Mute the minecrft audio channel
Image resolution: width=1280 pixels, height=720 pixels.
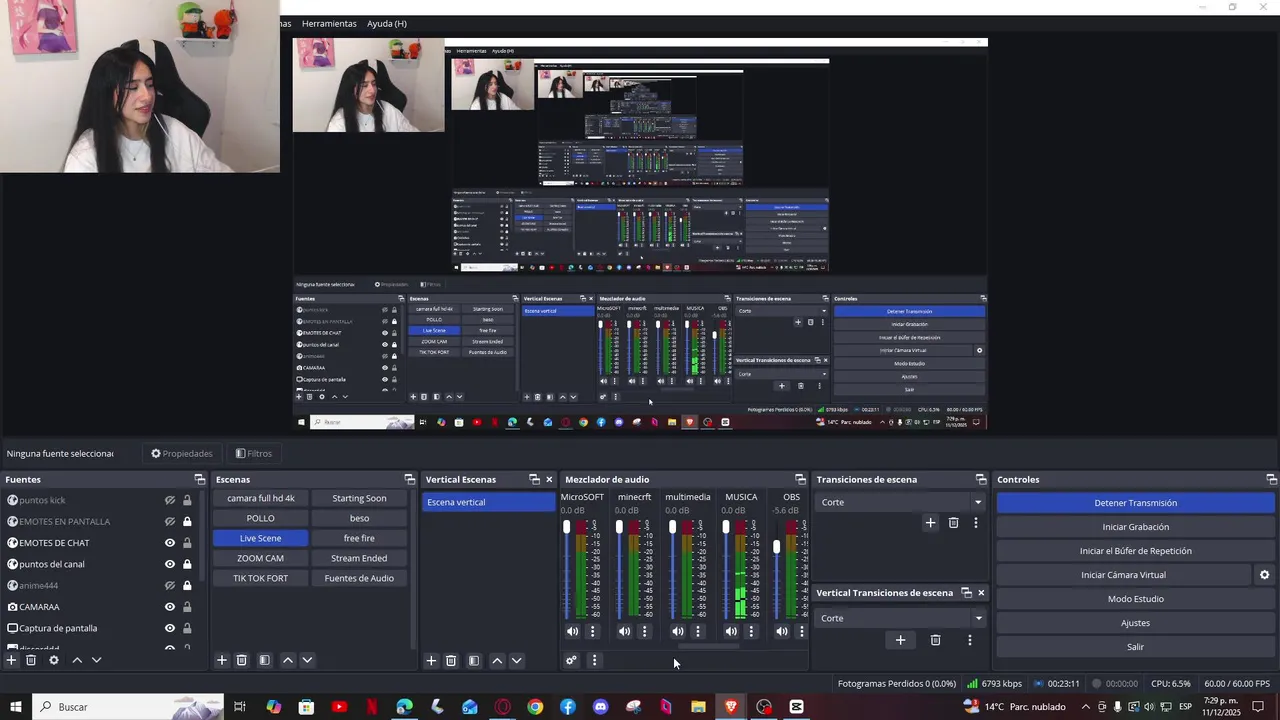(625, 631)
